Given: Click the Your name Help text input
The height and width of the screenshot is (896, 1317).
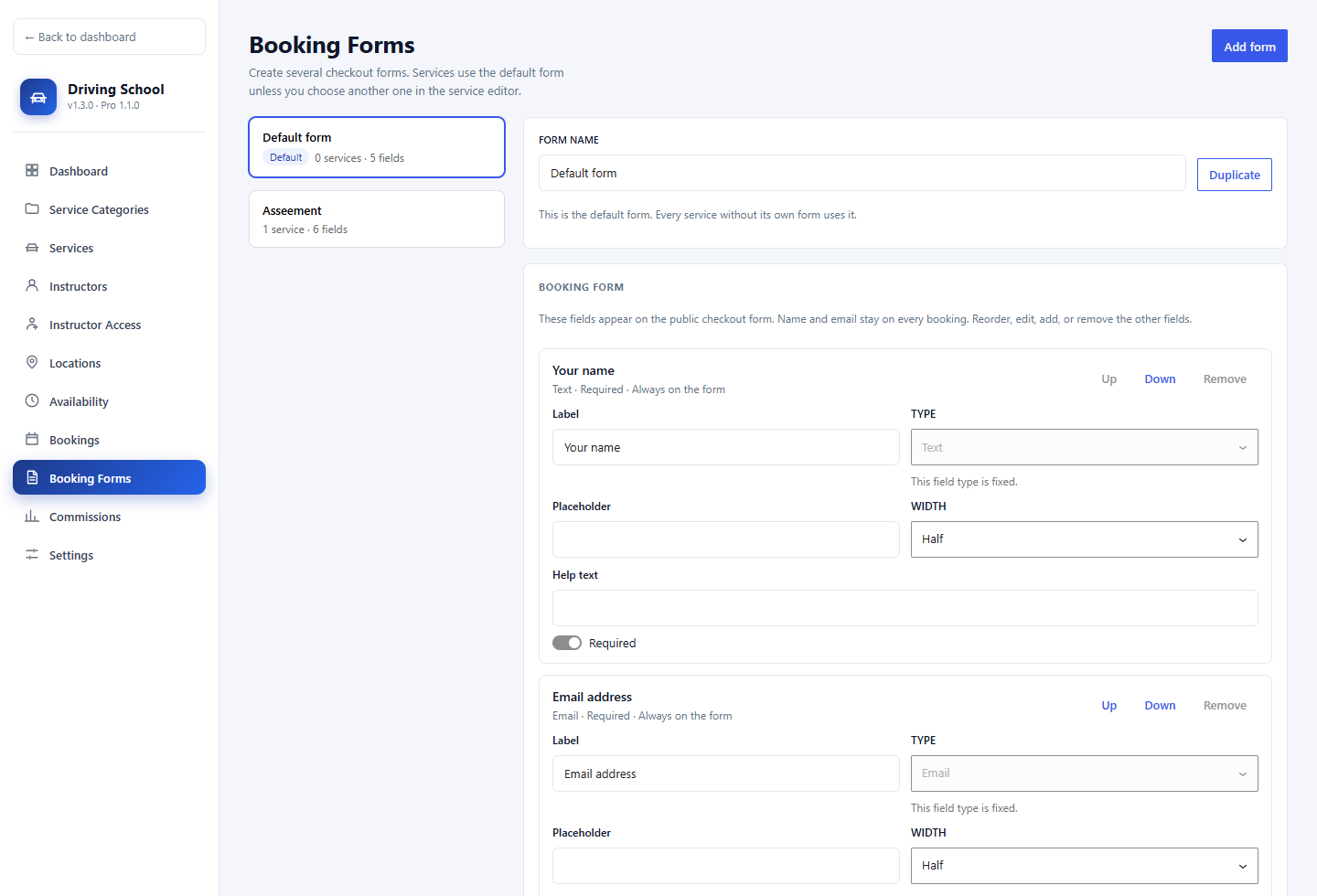Looking at the screenshot, I should 905,608.
